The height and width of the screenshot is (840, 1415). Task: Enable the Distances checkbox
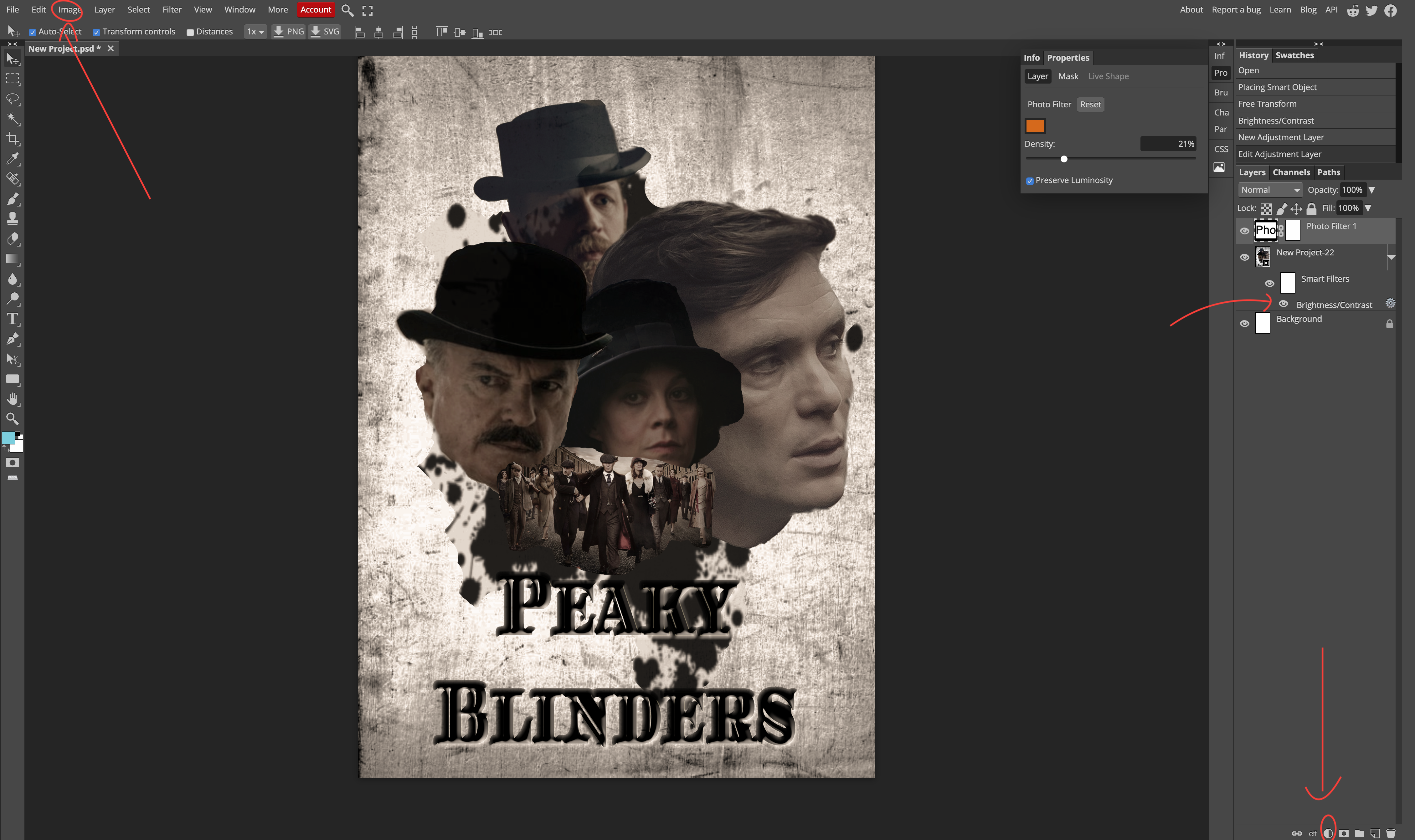point(190,32)
